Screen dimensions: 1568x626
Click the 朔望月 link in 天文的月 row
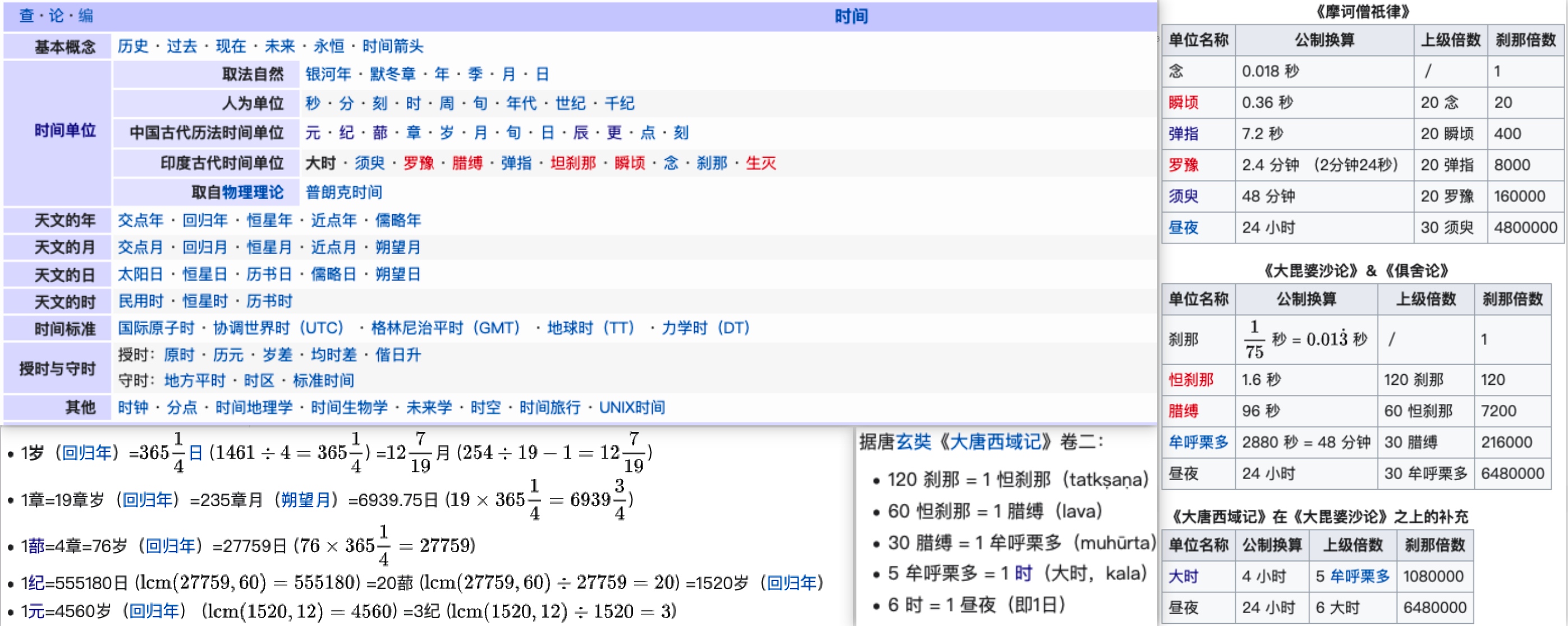pyautogui.click(x=398, y=247)
